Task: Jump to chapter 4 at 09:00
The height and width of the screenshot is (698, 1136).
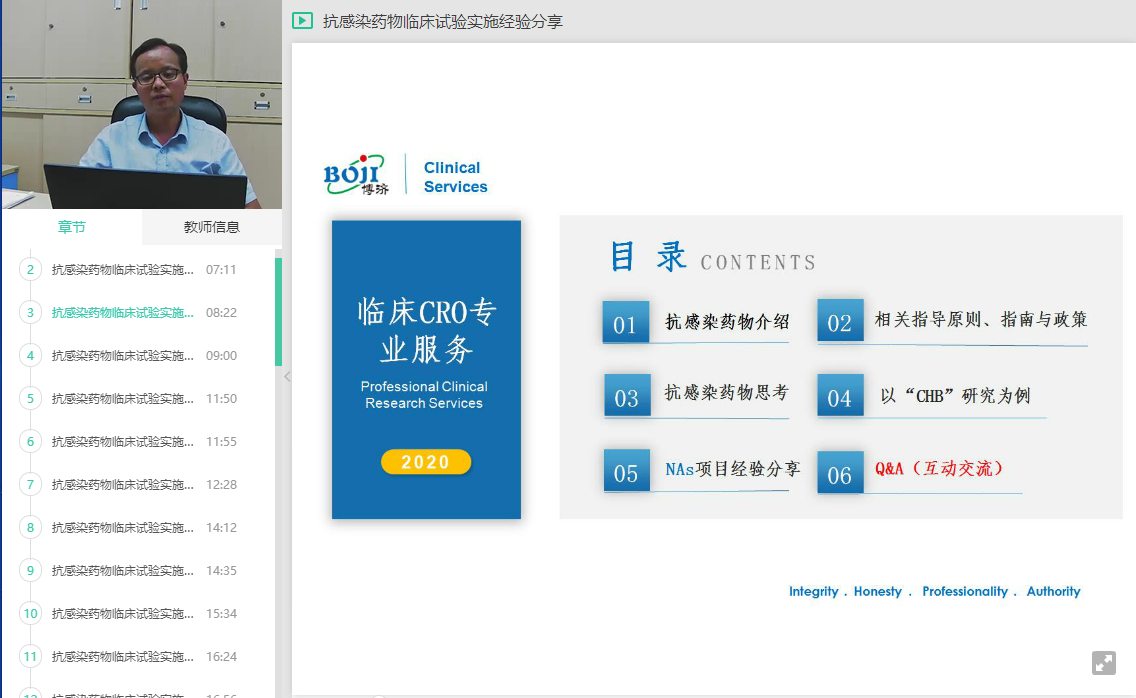Action: (x=123, y=356)
